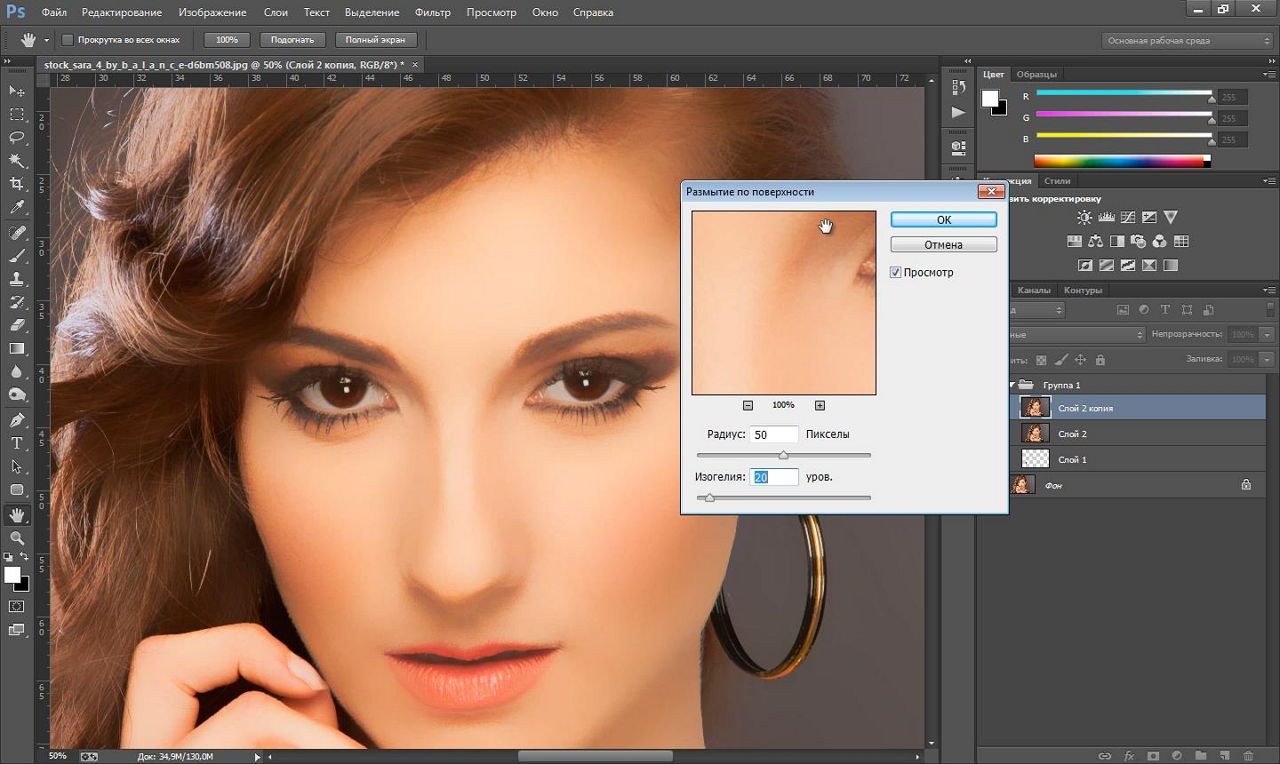Toggle the Просмотр preview checkbox
The width and height of the screenshot is (1280, 764).
pos(896,272)
